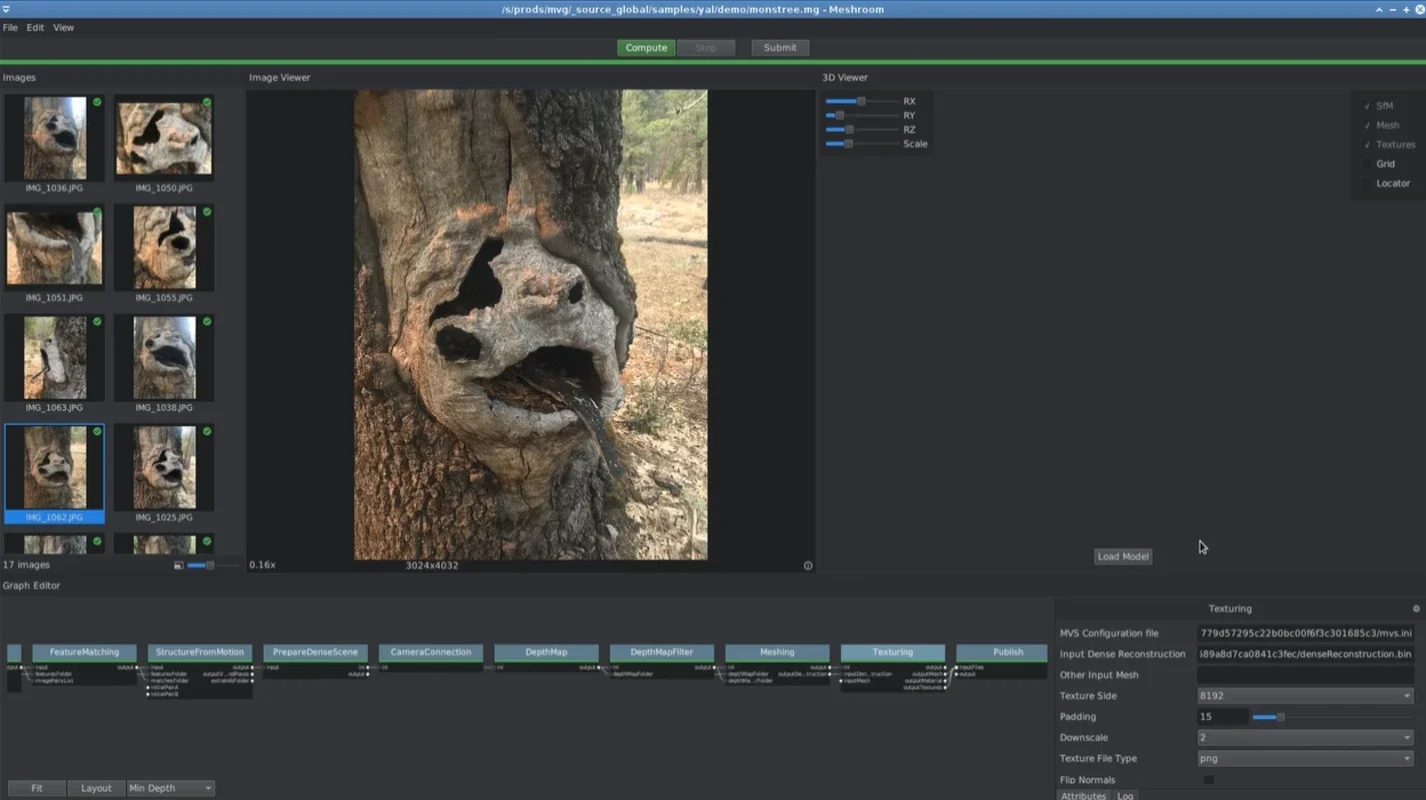Viewport: 1426px width, 800px height.
Task: Click the thumbnail size slider
Action: pos(213,565)
